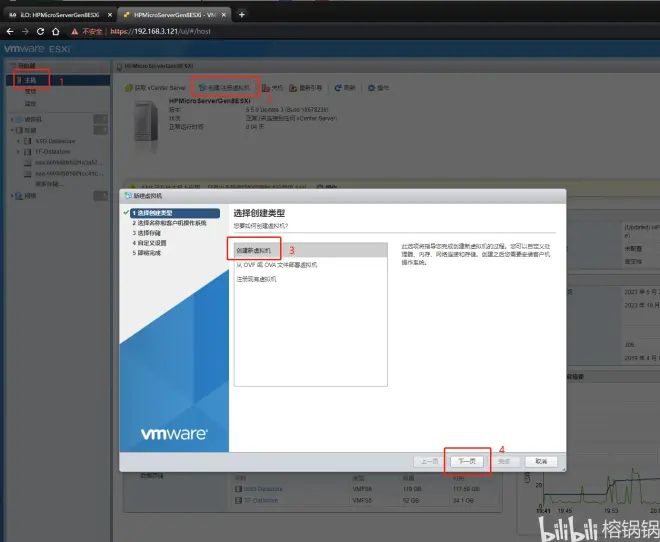
Task: Click the 存储 count badge in the navigator
Action: pos(100,130)
